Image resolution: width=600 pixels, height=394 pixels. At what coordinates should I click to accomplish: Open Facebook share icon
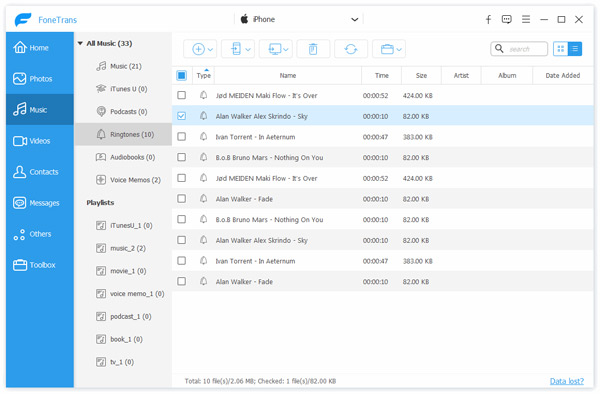(x=488, y=20)
